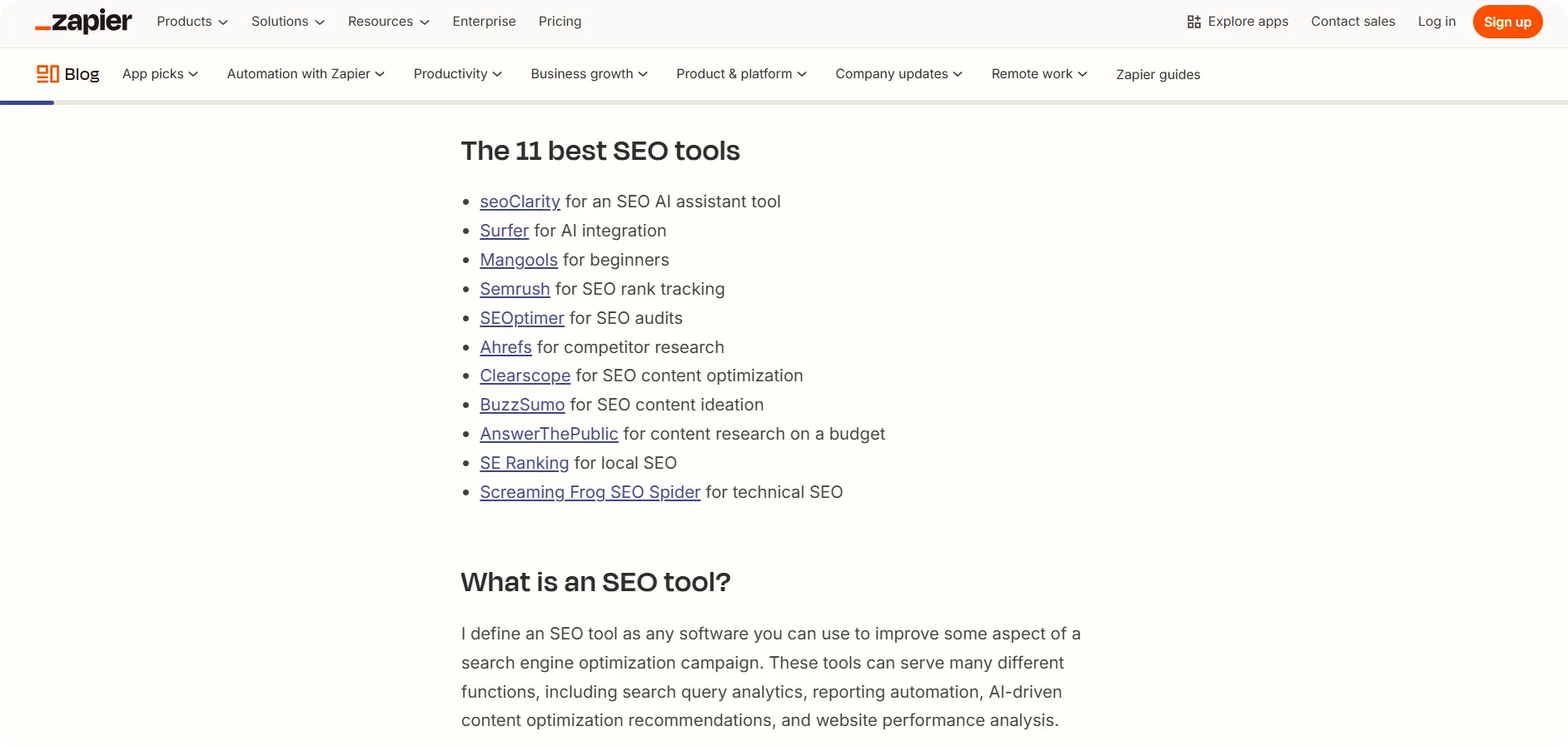
Task: Click heading "The 11 best SEO tools"
Action: (x=600, y=151)
